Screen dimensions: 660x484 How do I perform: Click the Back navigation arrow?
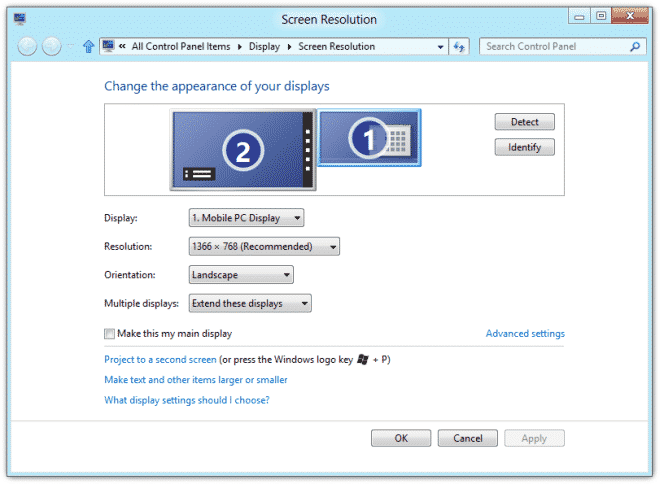coord(27,46)
